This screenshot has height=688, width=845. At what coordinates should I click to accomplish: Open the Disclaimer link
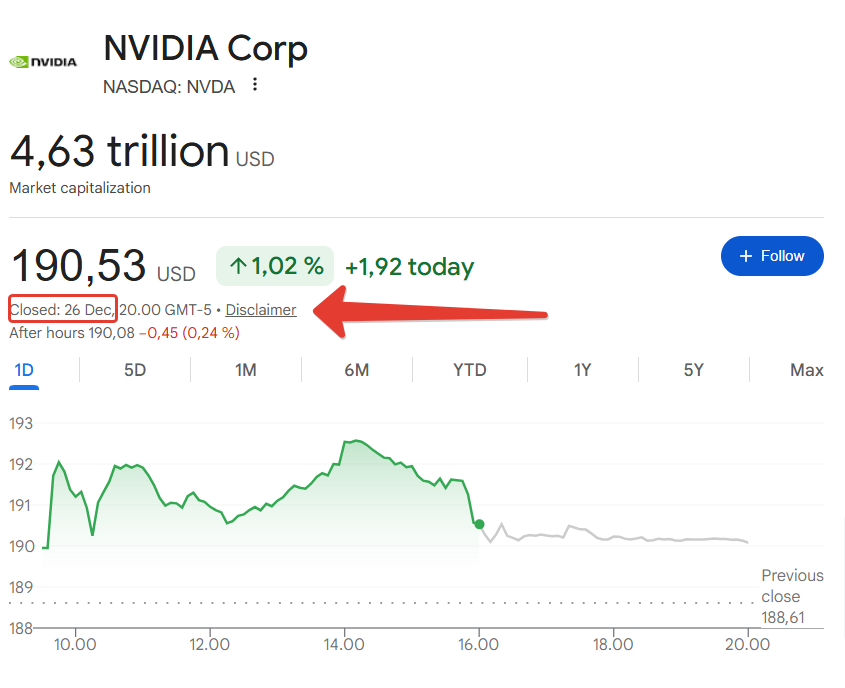(260, 310)
